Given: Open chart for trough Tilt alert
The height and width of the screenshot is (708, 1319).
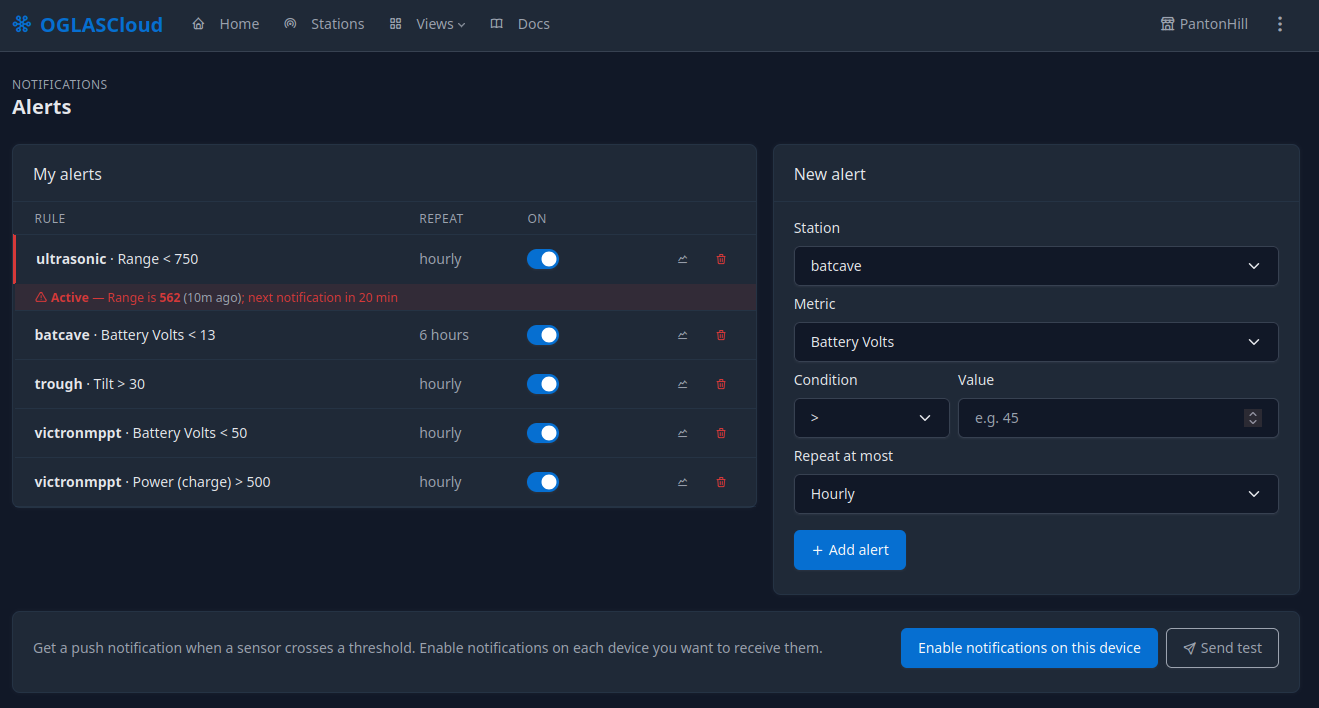Looking at the screenshot, I should 683,384.
